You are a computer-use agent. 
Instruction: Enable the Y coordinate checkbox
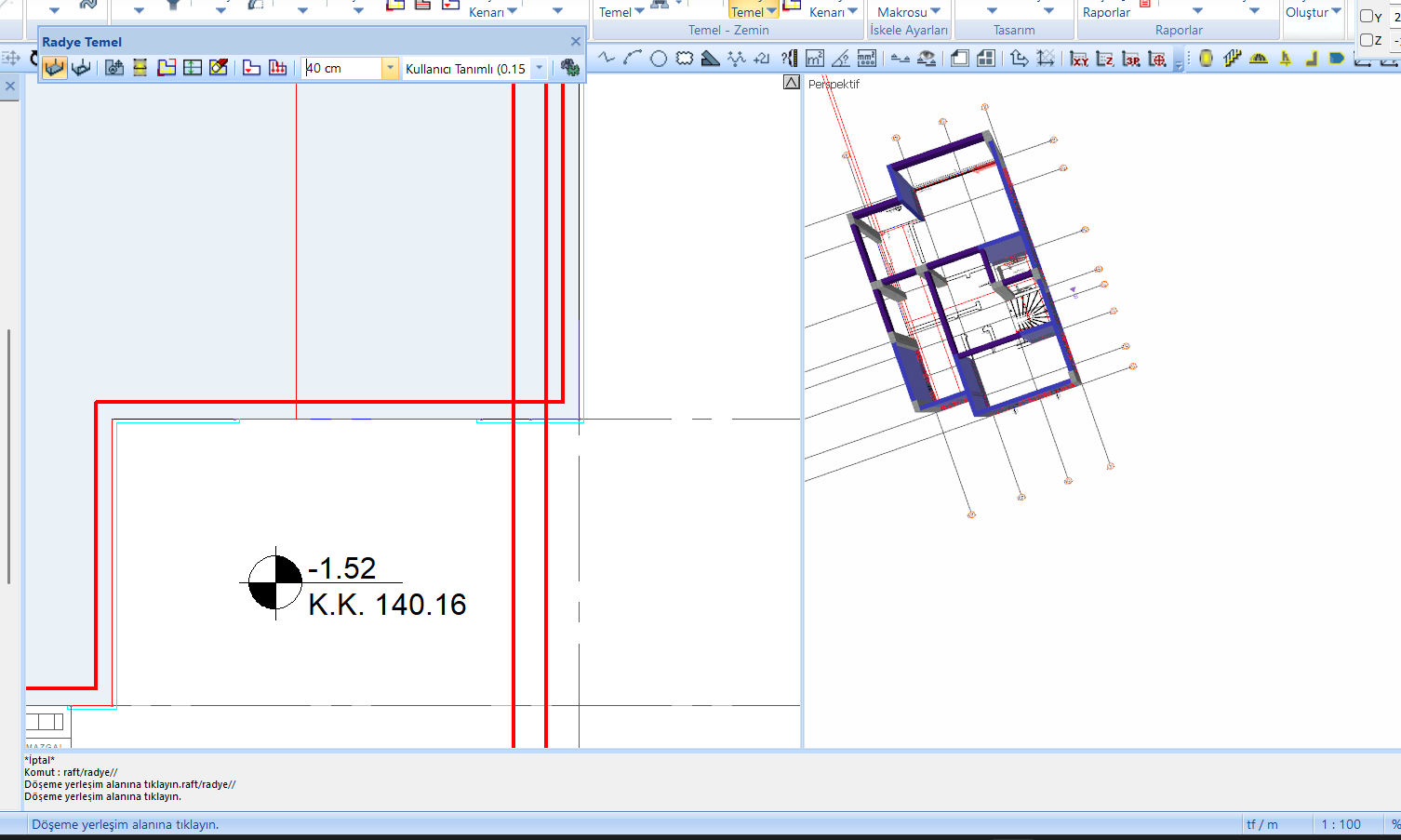(1367, 16)
